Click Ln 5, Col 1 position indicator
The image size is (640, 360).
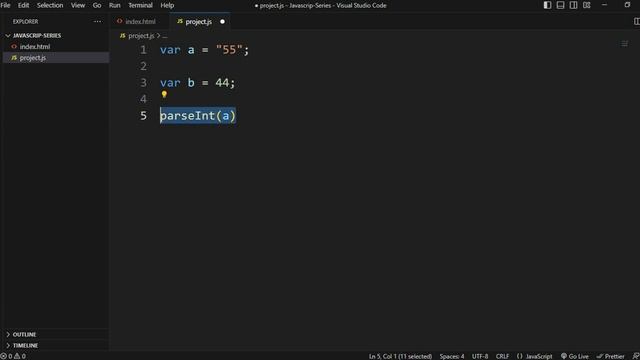pyautogui.click(x=400, y=356)
